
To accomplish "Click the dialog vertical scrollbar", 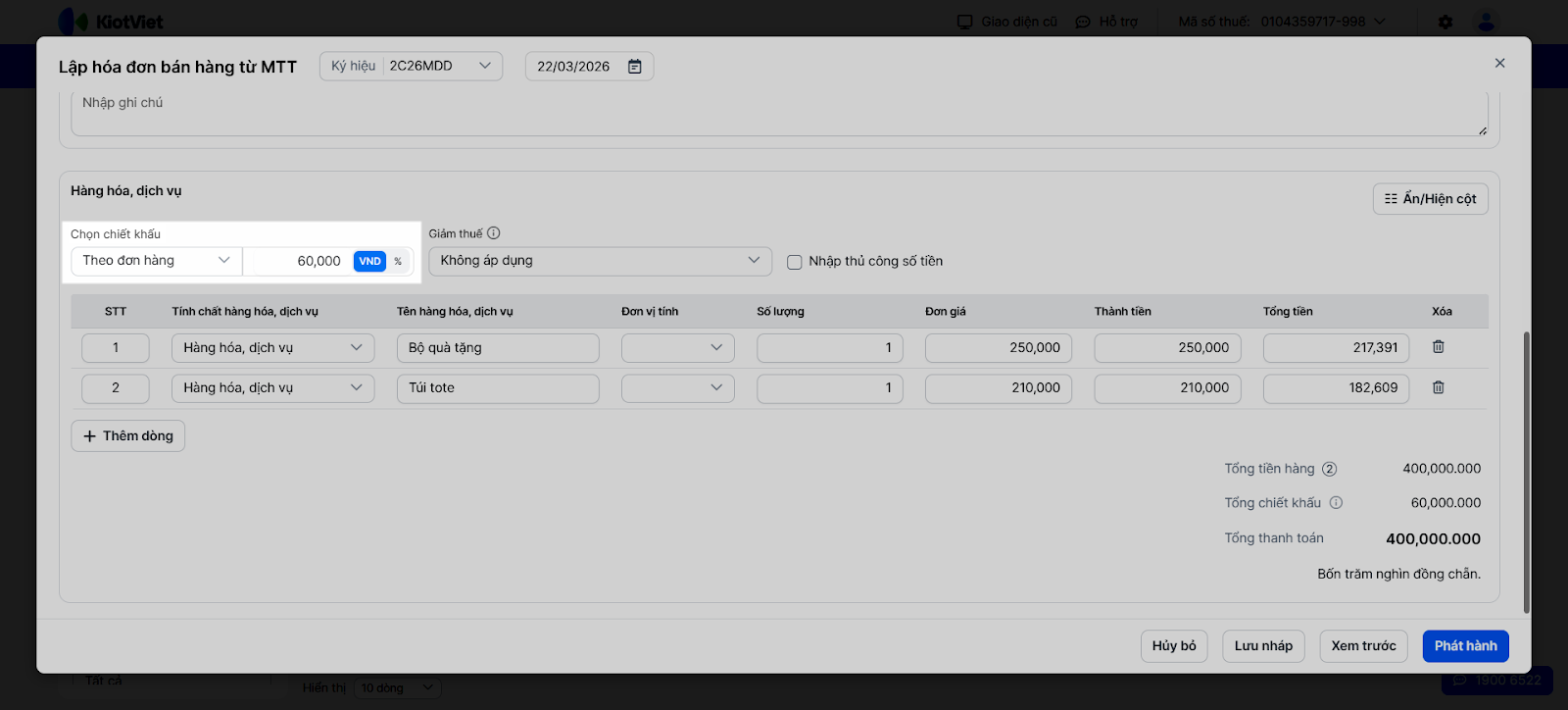I will (x=1525, y=471).
